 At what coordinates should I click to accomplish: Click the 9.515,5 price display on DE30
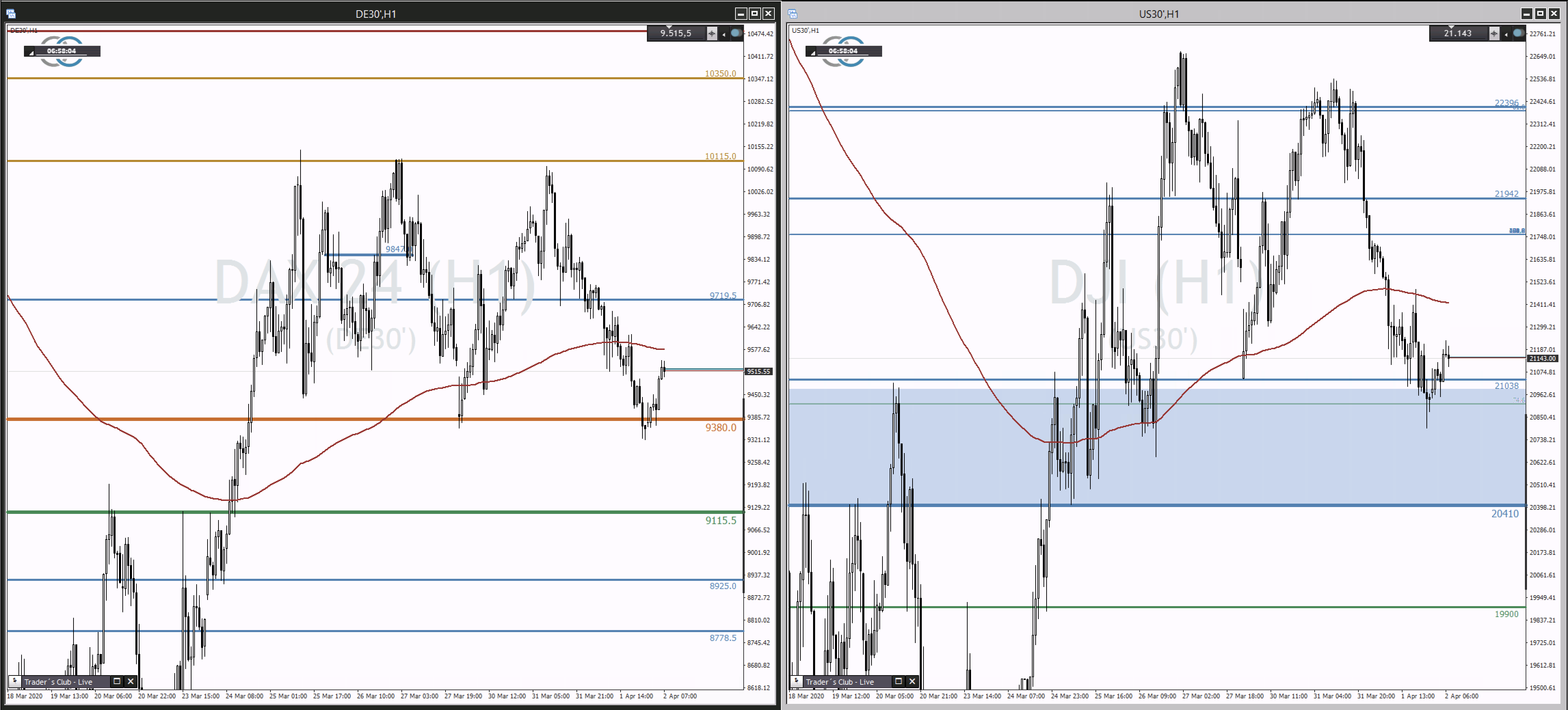point(676,33)
